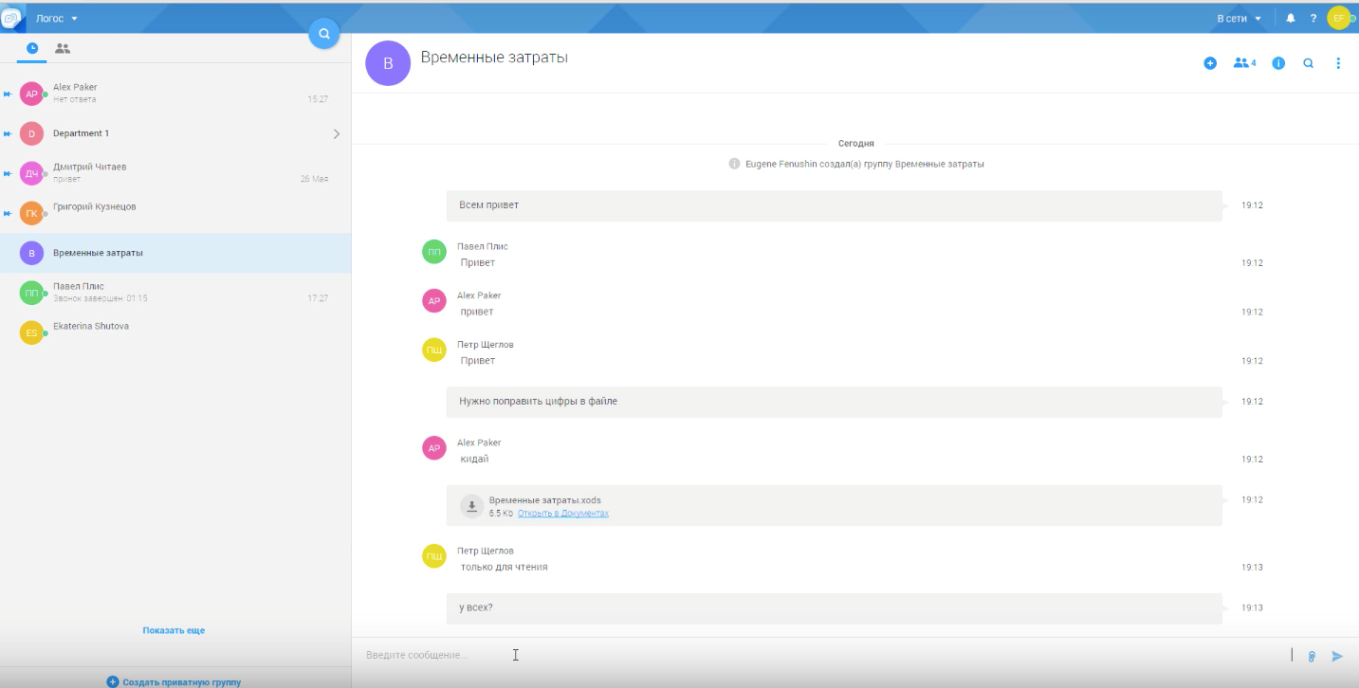
Task: Open Department 1 conversation
Action: (x=175, y=133)
